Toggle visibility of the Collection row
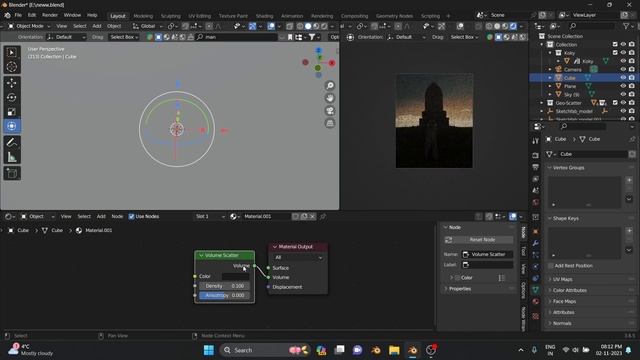Viewport: 640px width, 360px height. coord(623,44)
